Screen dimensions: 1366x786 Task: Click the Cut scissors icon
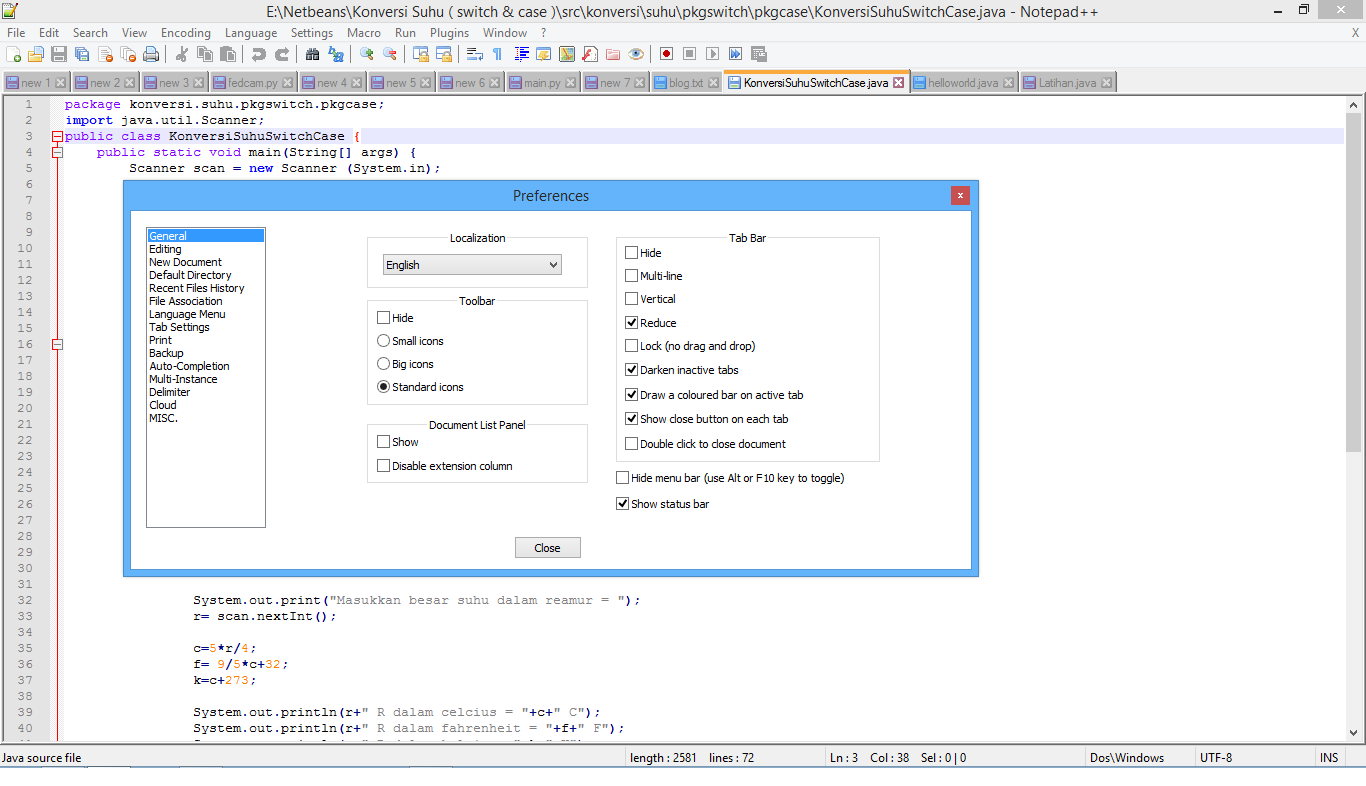[x=182, y=54]
